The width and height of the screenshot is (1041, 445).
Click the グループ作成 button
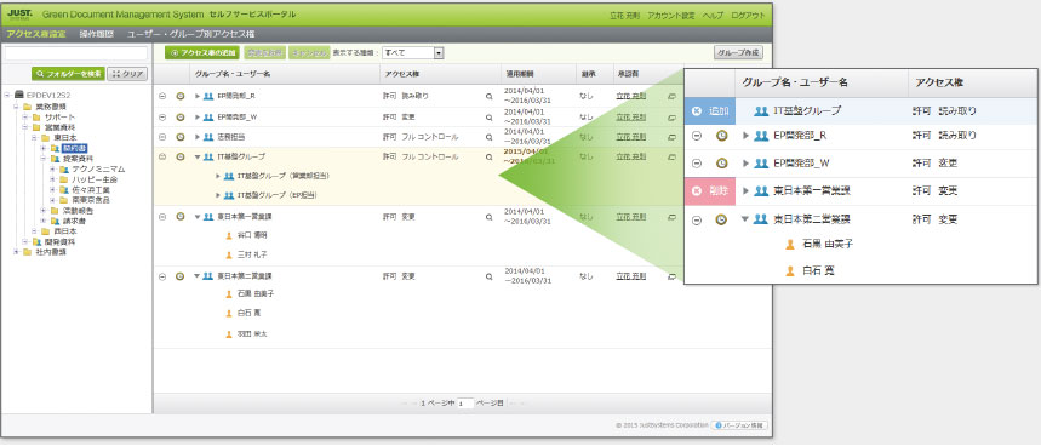(x=738, y=52)
